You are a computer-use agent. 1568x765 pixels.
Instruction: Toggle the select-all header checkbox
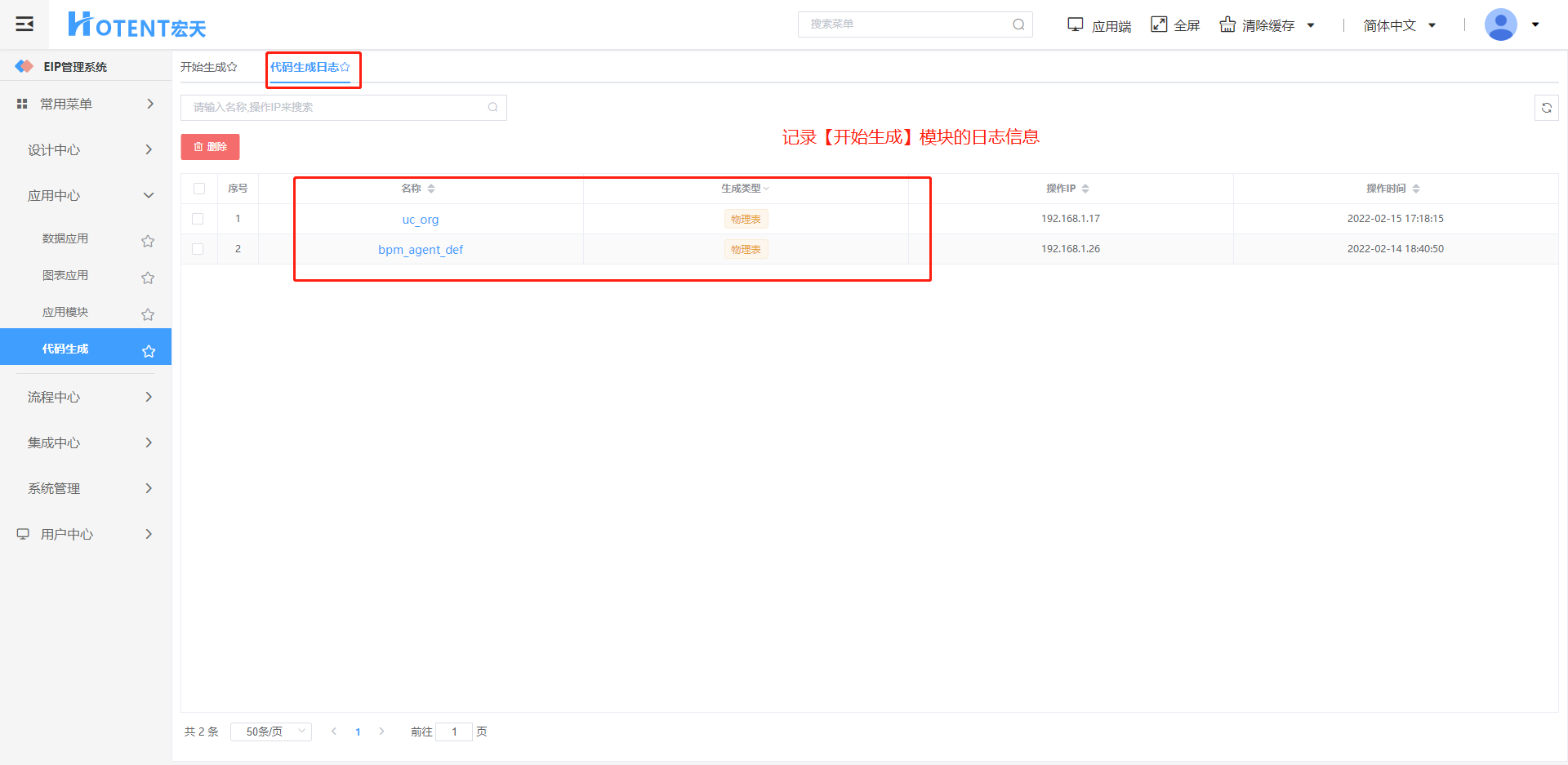coord(199,189)
